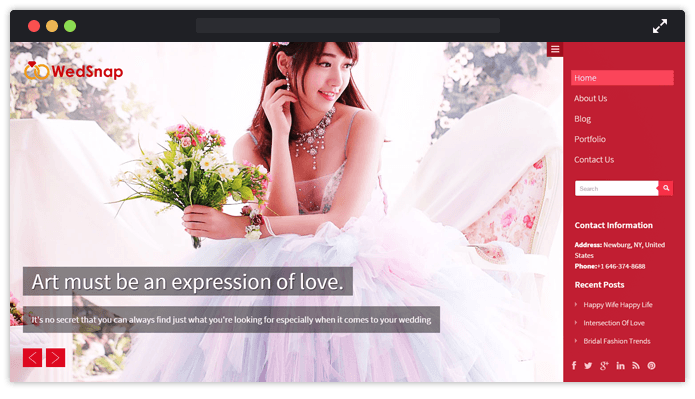695x399 pixels.
Task: Open the Portfolio menu item
Action: (x=590, y=139)
